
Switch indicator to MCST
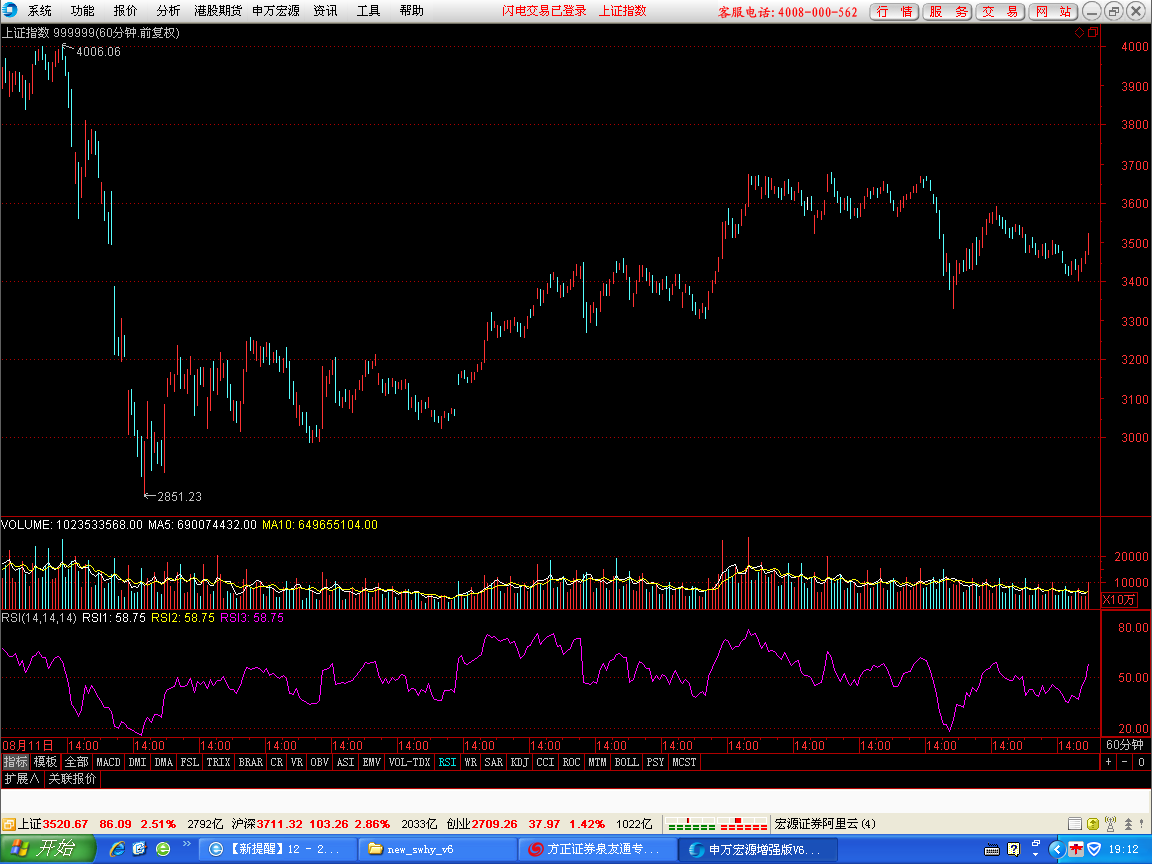click(x=684, y=762)
